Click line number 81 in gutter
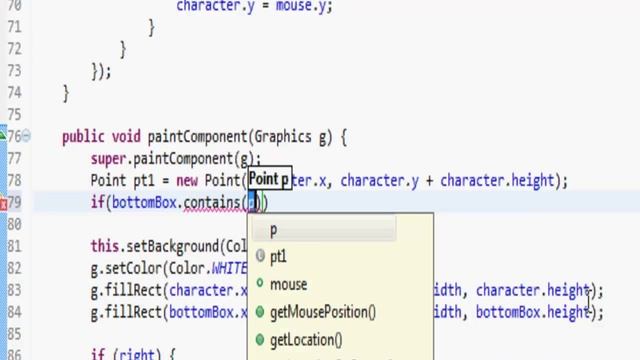 14,247
